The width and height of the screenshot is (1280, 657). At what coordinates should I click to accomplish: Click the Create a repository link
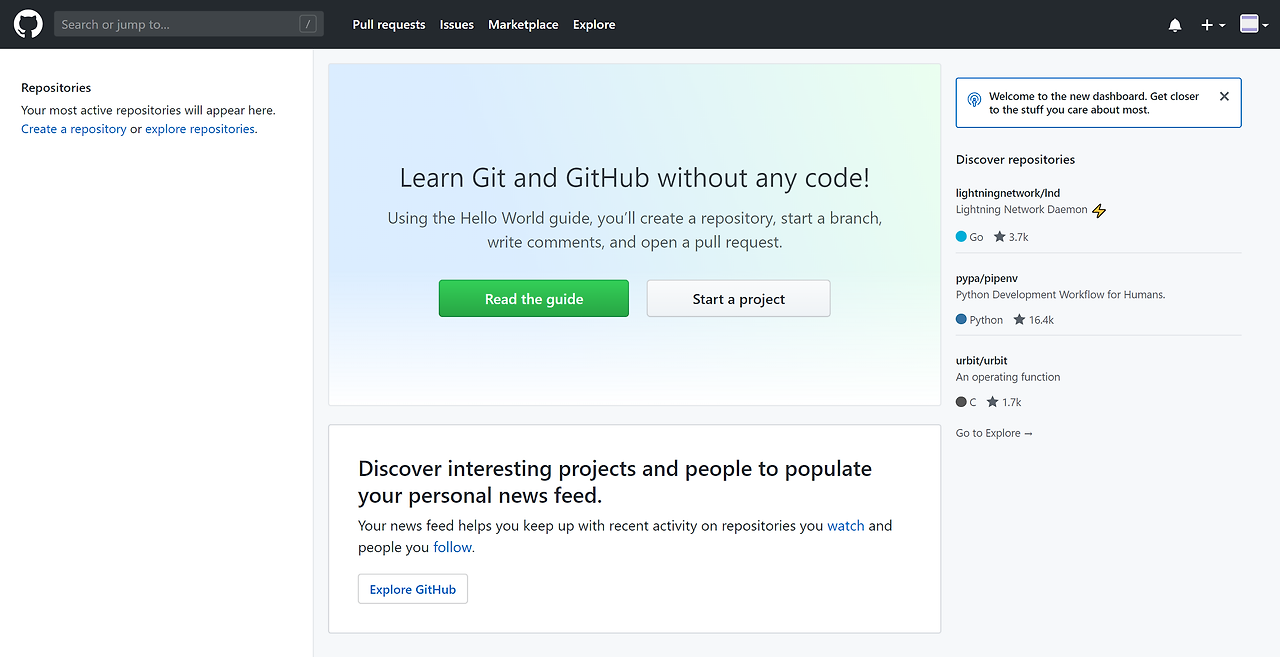click(x=74, y=129)
